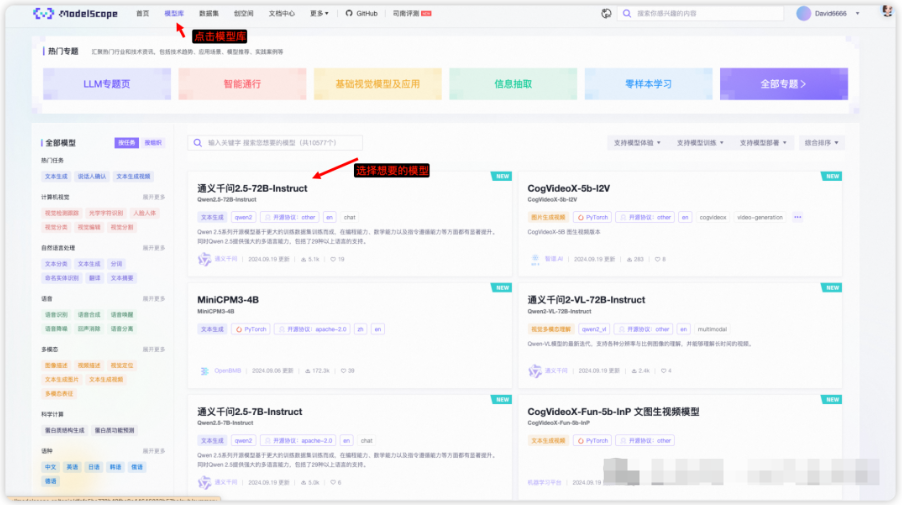
Task: Expand the 更多 nav dropdown
Action: pyautogui.click(x=319, y=13)
